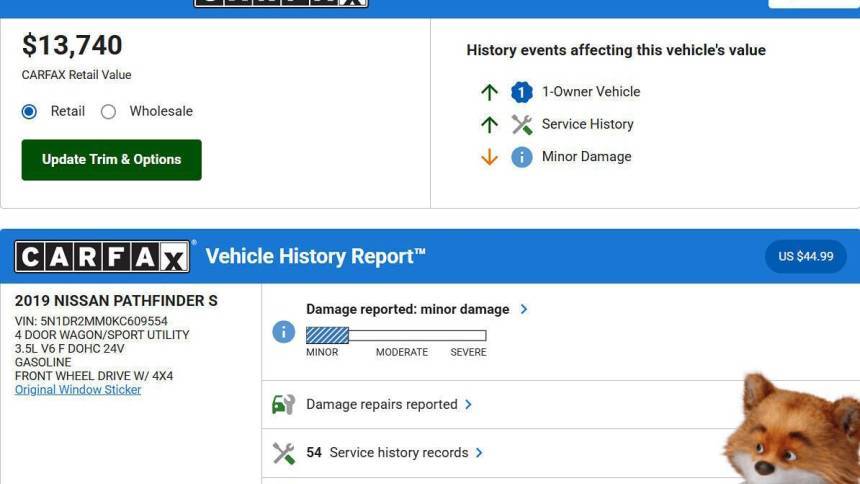Click the fox mascot image
This screenshot has height=484, width=860.
[x=793, y=428]
